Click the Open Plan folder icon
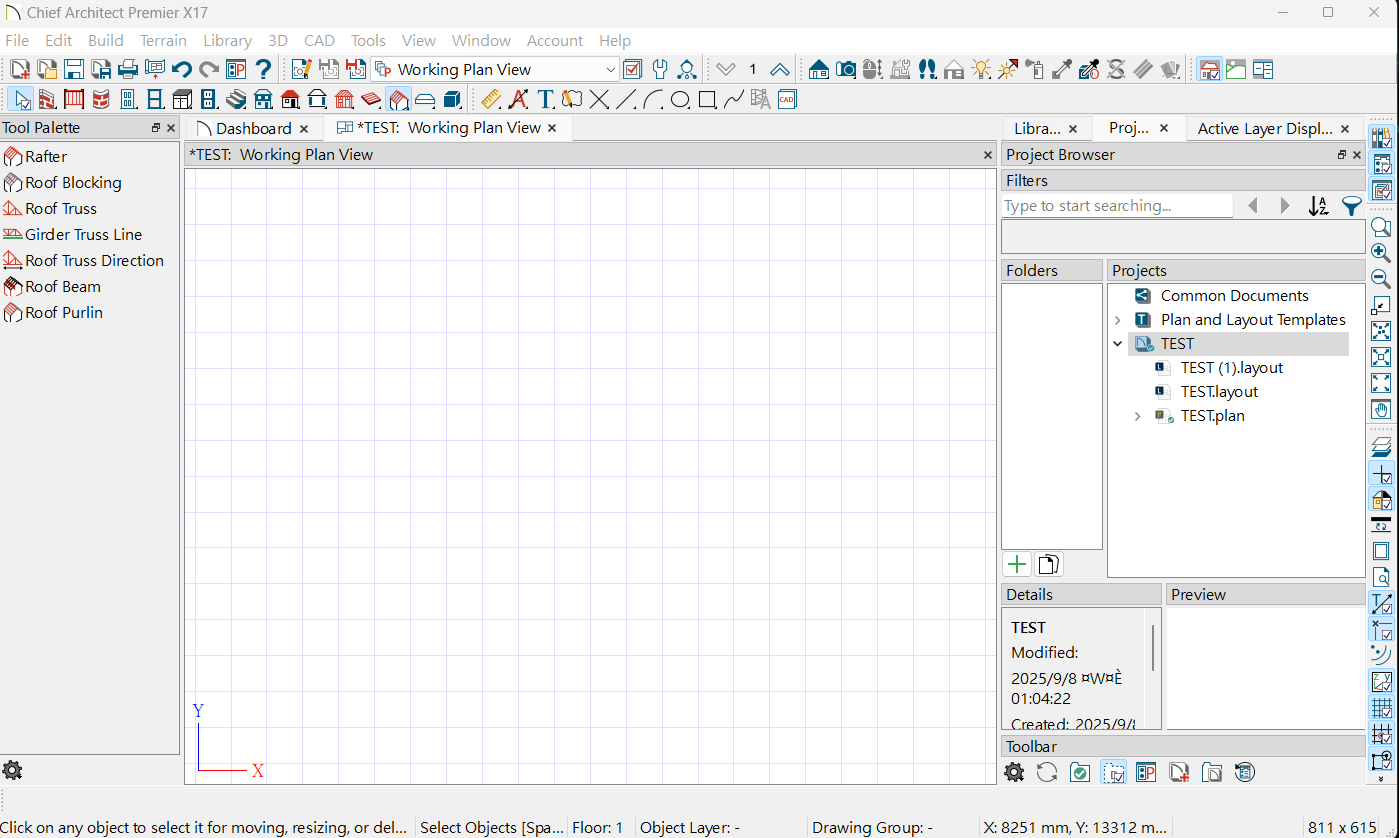Viewport: 1399px width, 838px height. pos(47,69)
